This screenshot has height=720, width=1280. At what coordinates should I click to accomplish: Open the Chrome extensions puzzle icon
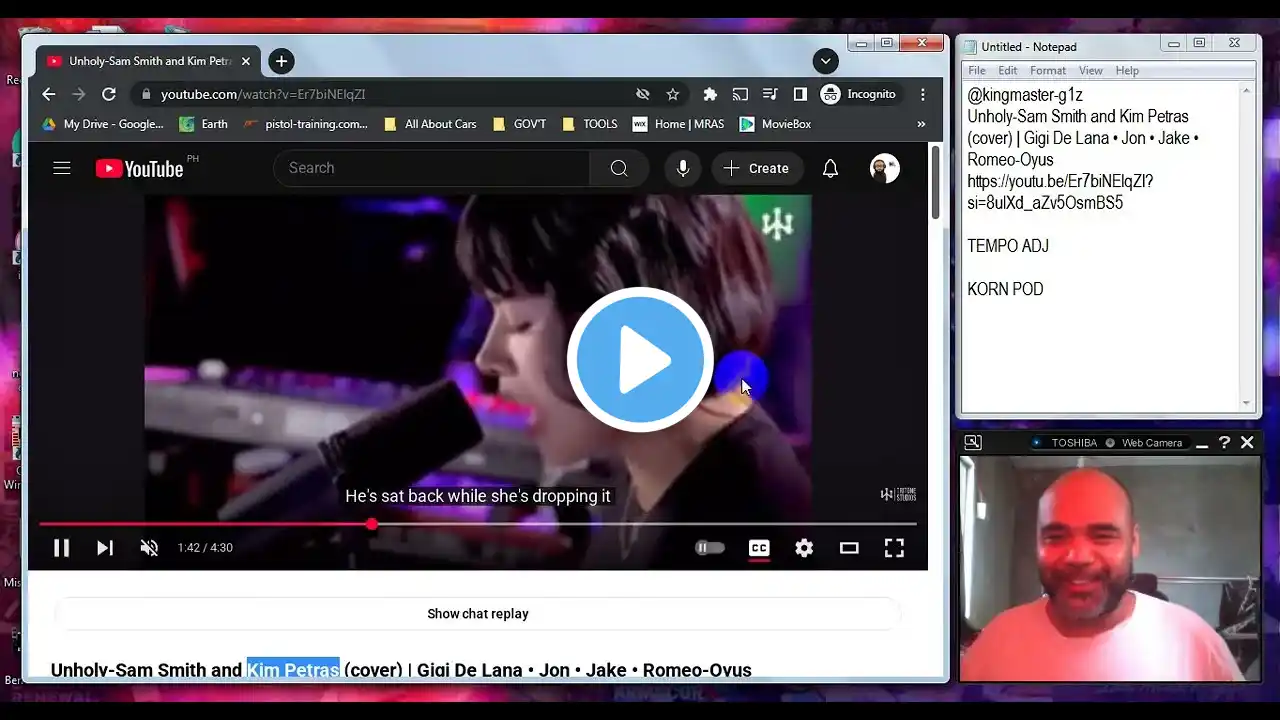click(x=710, y=94)
